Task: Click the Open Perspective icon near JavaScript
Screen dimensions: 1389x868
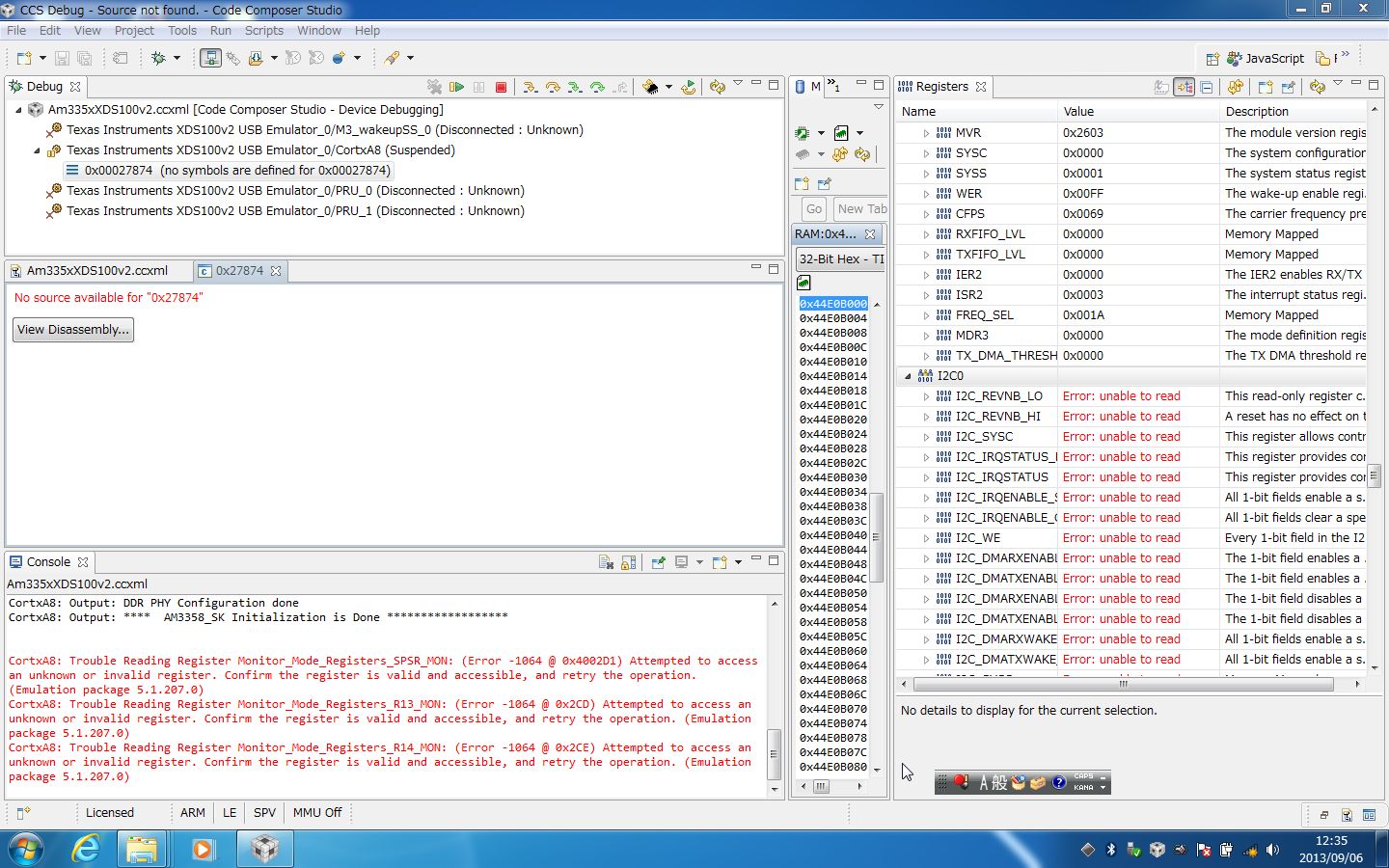Action: 1212,59
